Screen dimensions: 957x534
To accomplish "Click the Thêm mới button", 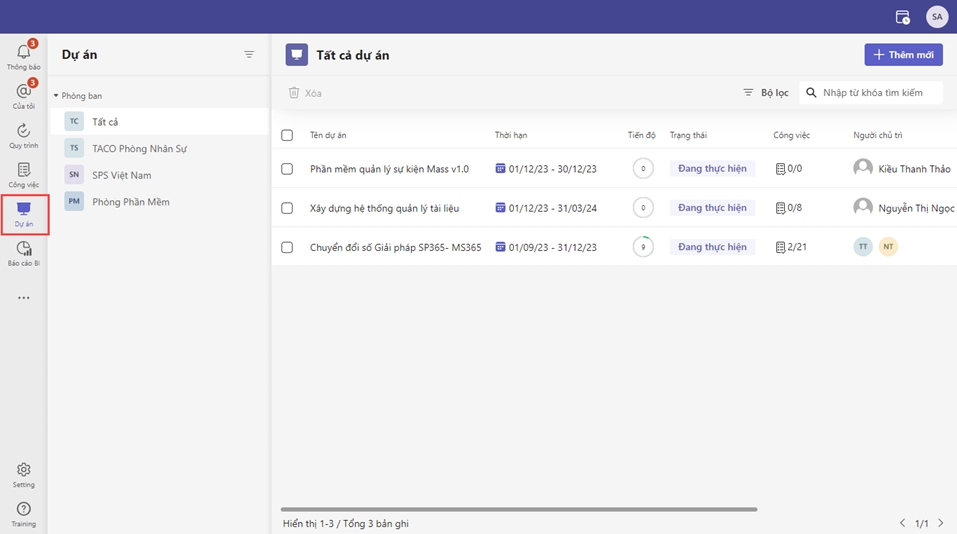I will [x=903, y=55].
